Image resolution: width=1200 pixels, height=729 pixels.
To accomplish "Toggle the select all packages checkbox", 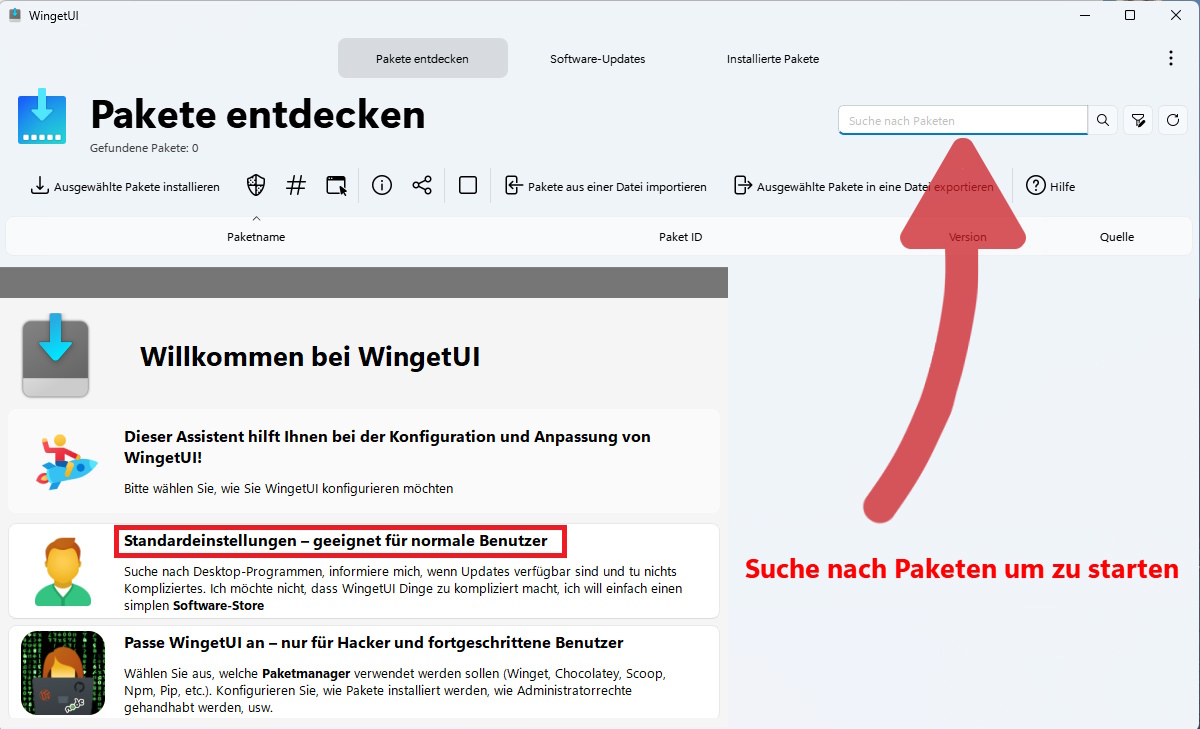I will 468,186.
